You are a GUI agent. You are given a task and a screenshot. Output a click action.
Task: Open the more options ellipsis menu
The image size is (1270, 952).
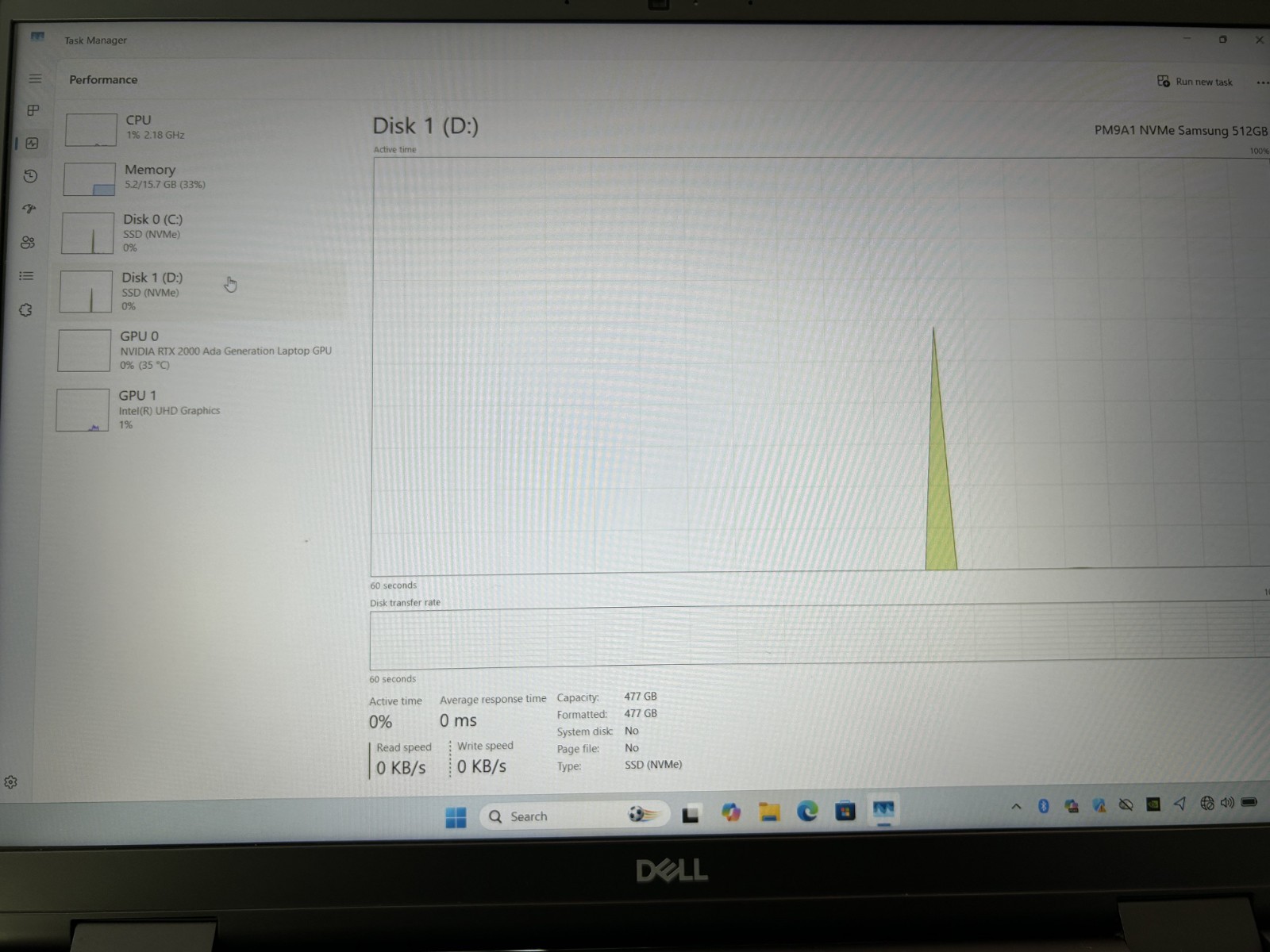[1262, 83]
